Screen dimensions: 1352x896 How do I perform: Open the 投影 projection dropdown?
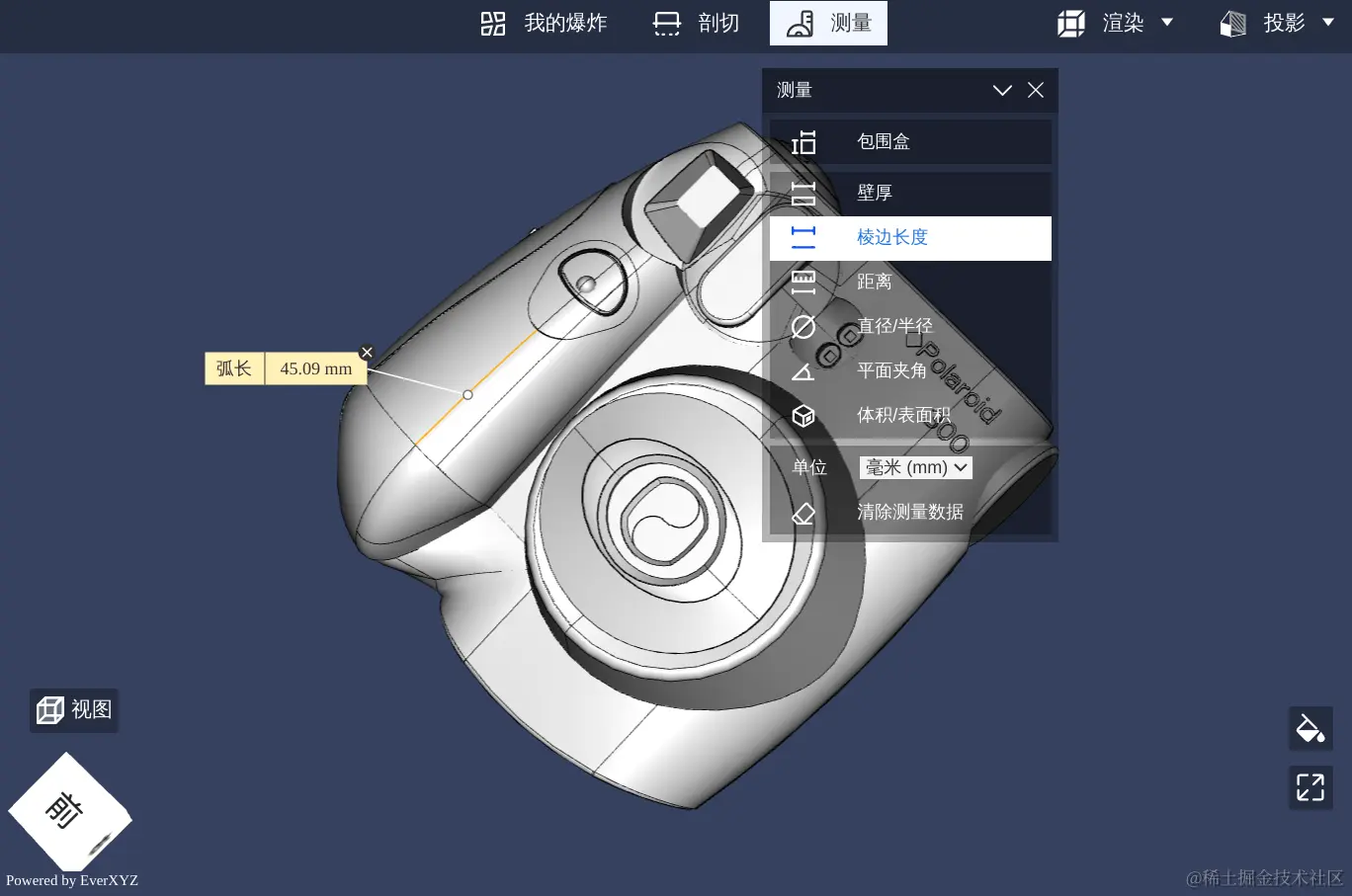click(1277, 23)
